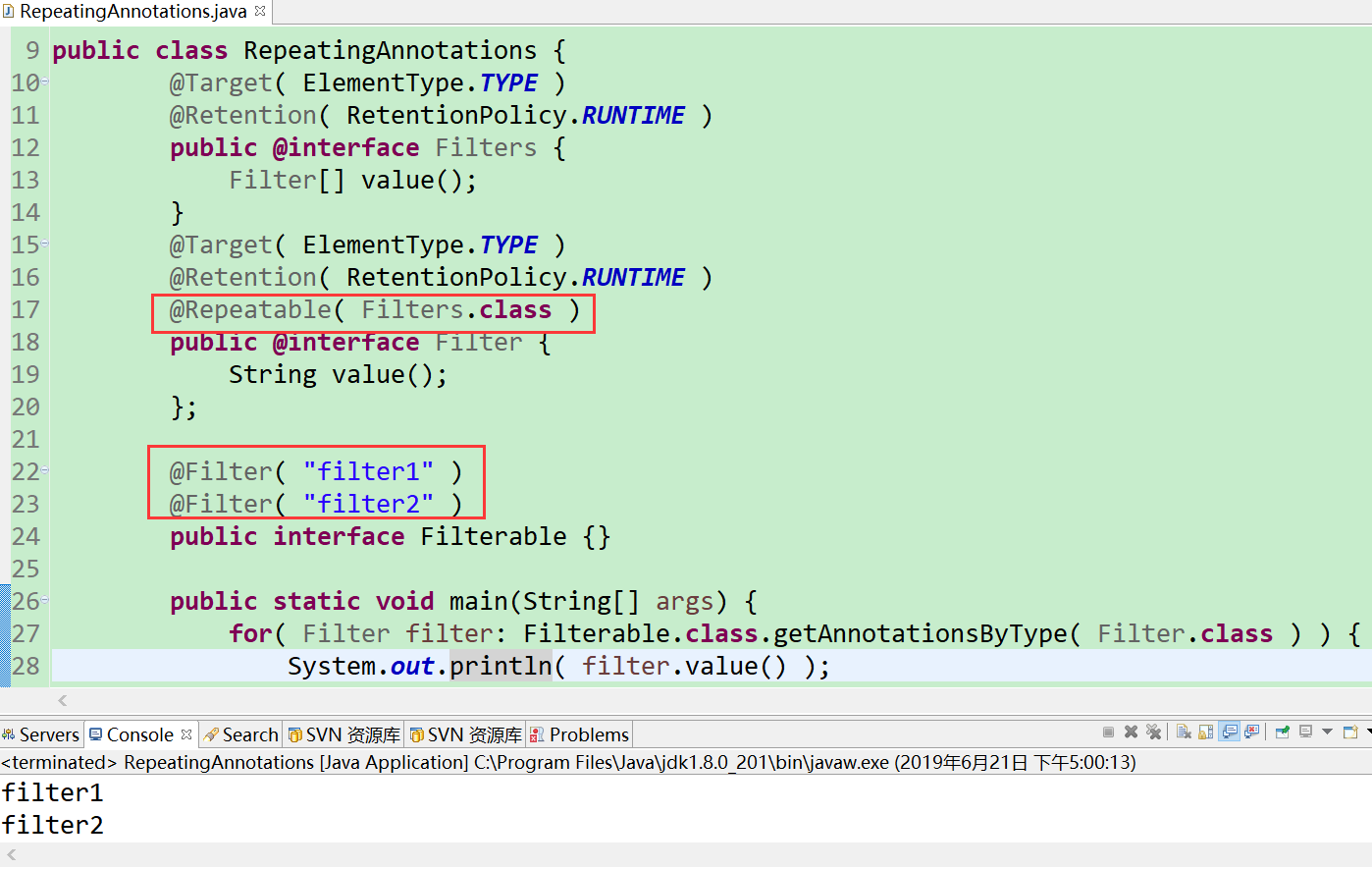Remove the terminated launch from console
Image resolution: width=1372 pixels, height=869 pixels.
click(1132, 732)
